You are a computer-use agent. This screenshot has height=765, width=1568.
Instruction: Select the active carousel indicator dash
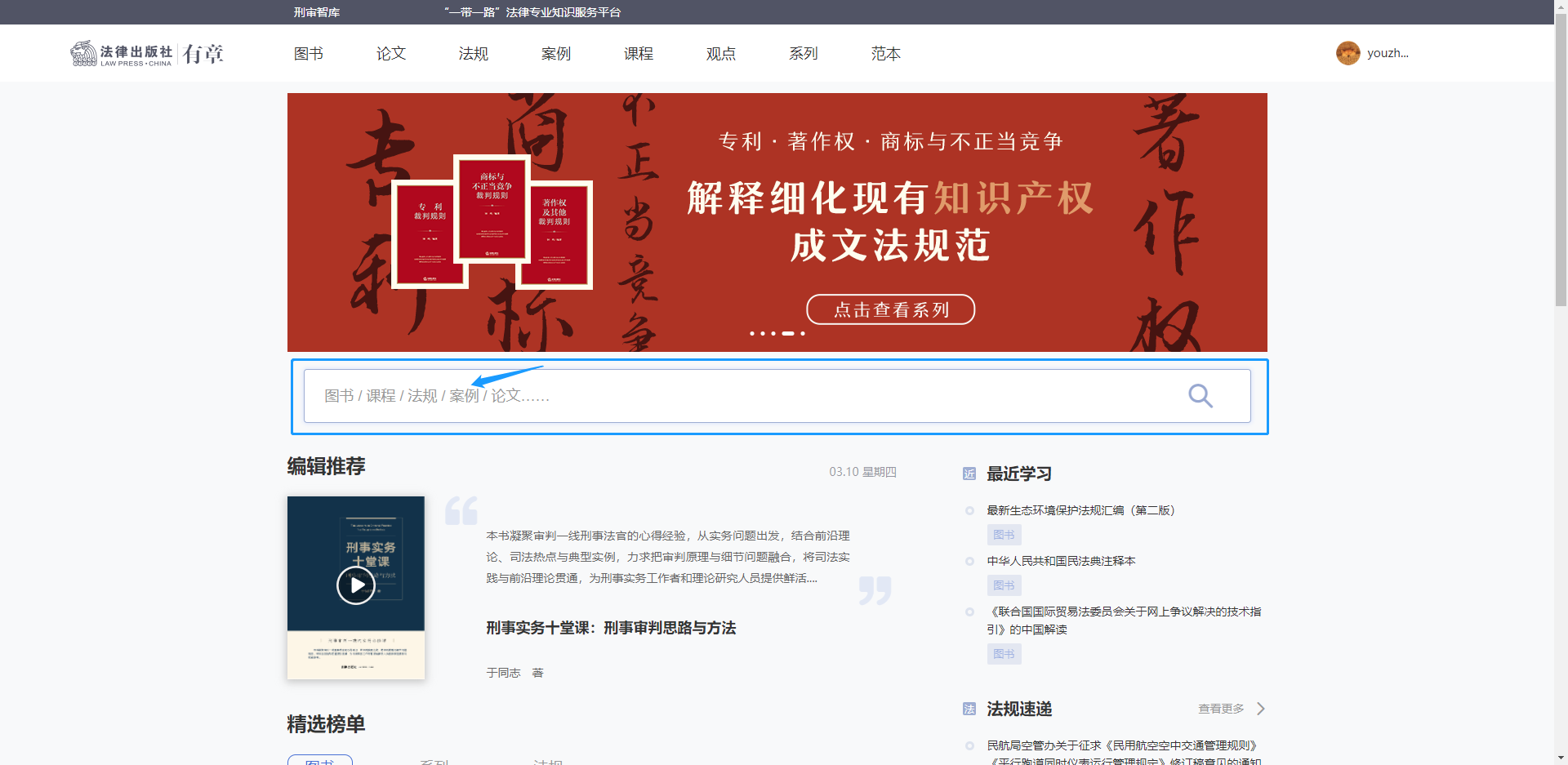point(788,333)
